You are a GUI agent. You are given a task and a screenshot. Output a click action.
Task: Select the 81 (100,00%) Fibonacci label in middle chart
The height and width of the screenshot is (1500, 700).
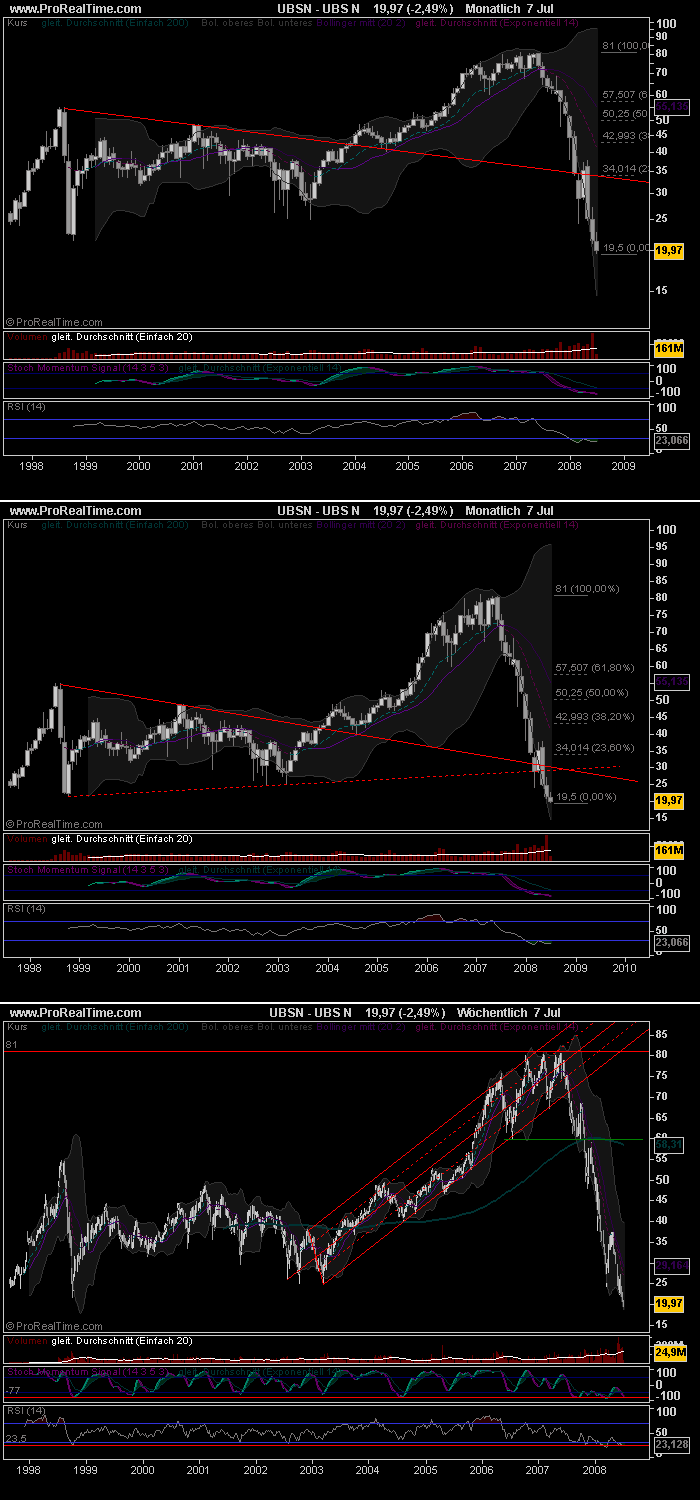pos(587,589)
